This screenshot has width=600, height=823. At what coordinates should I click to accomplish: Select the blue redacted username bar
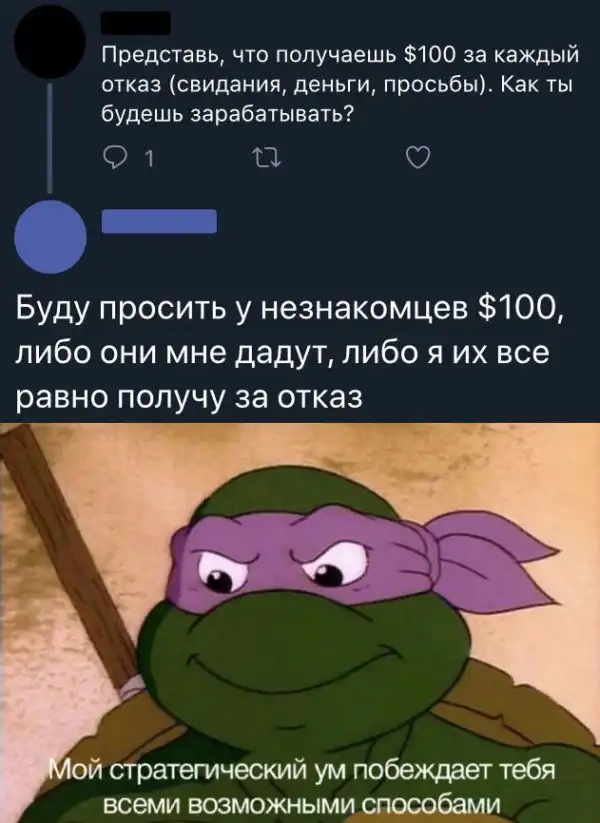(159, 221)
